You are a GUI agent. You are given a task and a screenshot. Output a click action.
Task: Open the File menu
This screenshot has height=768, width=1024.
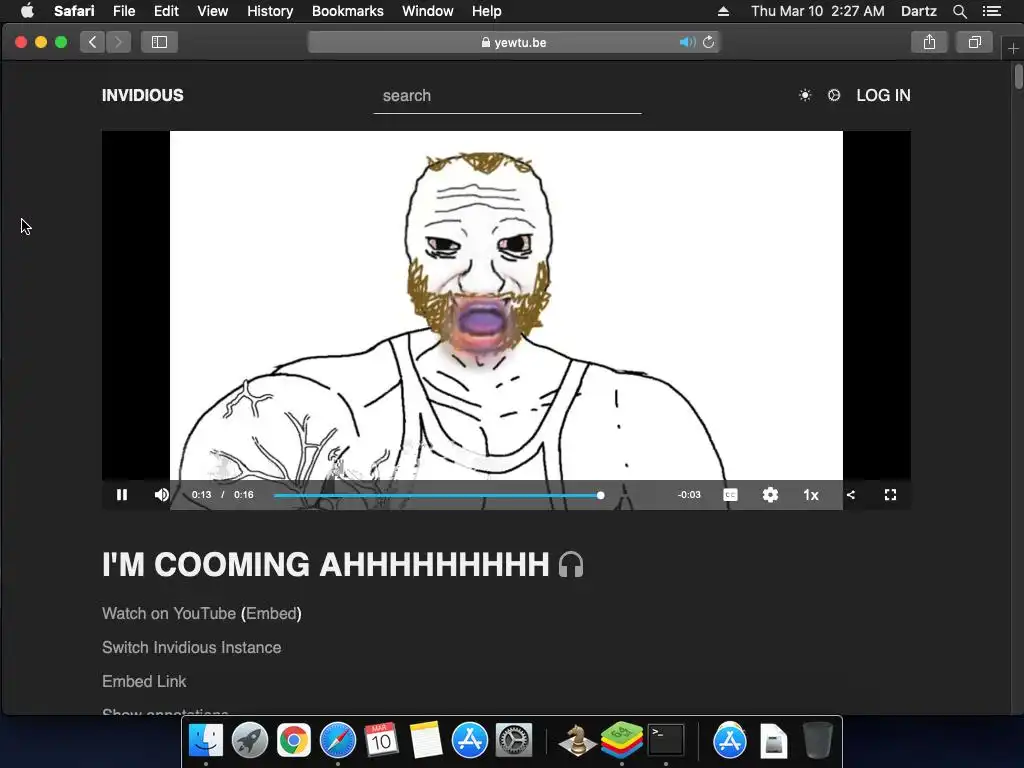(124, 11)
